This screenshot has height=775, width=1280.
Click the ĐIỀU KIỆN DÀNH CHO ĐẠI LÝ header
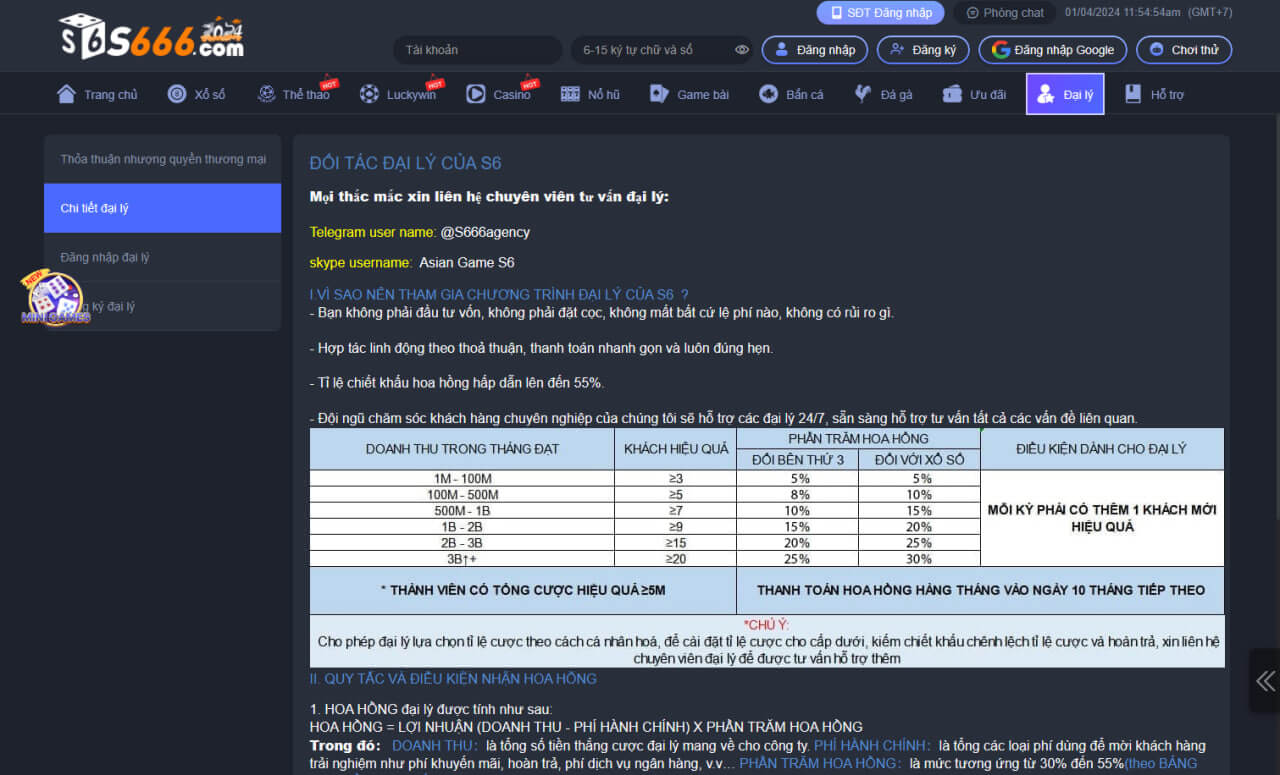tap(1101, 449)
